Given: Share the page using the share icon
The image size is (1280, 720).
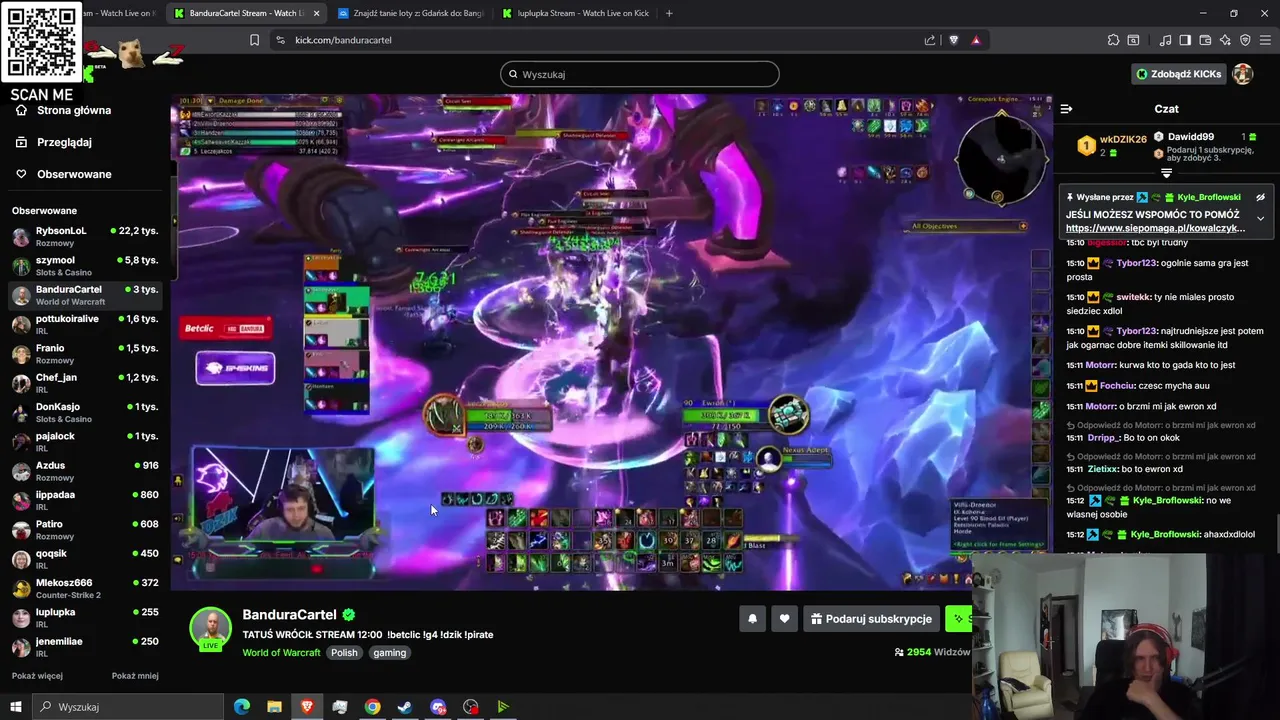Looking at the screenshot, I should (x=930, y=40).
